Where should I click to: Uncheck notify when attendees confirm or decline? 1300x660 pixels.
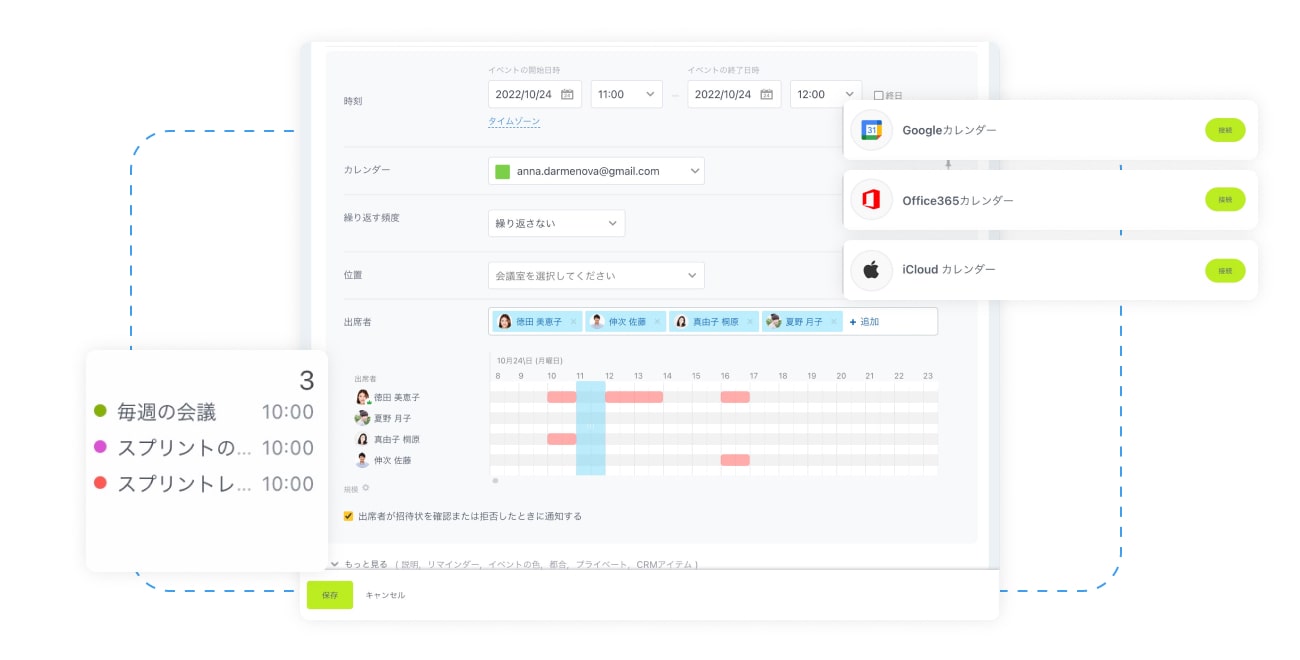(x=348, y=517)
